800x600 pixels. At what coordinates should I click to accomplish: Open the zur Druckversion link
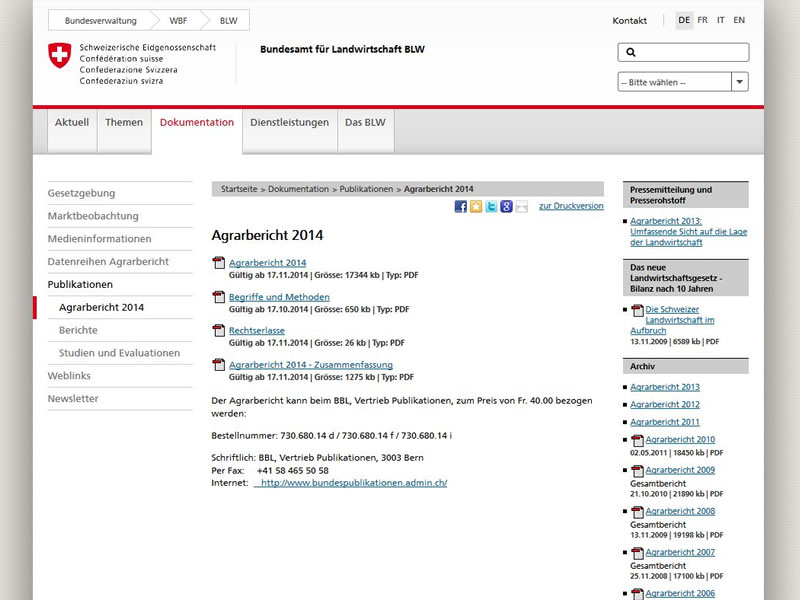coord(571,206)
